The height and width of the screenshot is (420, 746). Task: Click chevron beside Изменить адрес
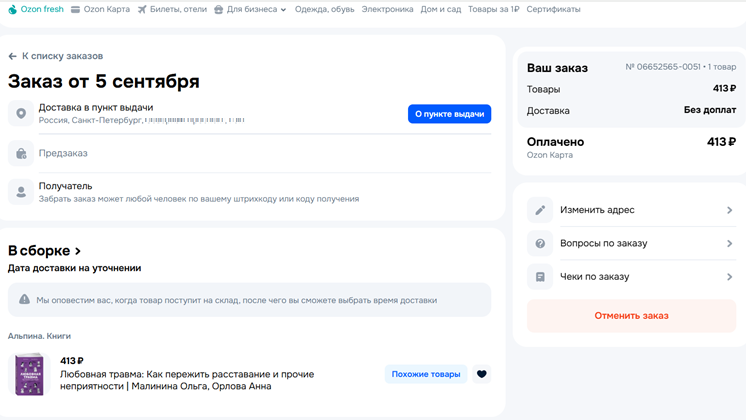(x=729, y=210)
